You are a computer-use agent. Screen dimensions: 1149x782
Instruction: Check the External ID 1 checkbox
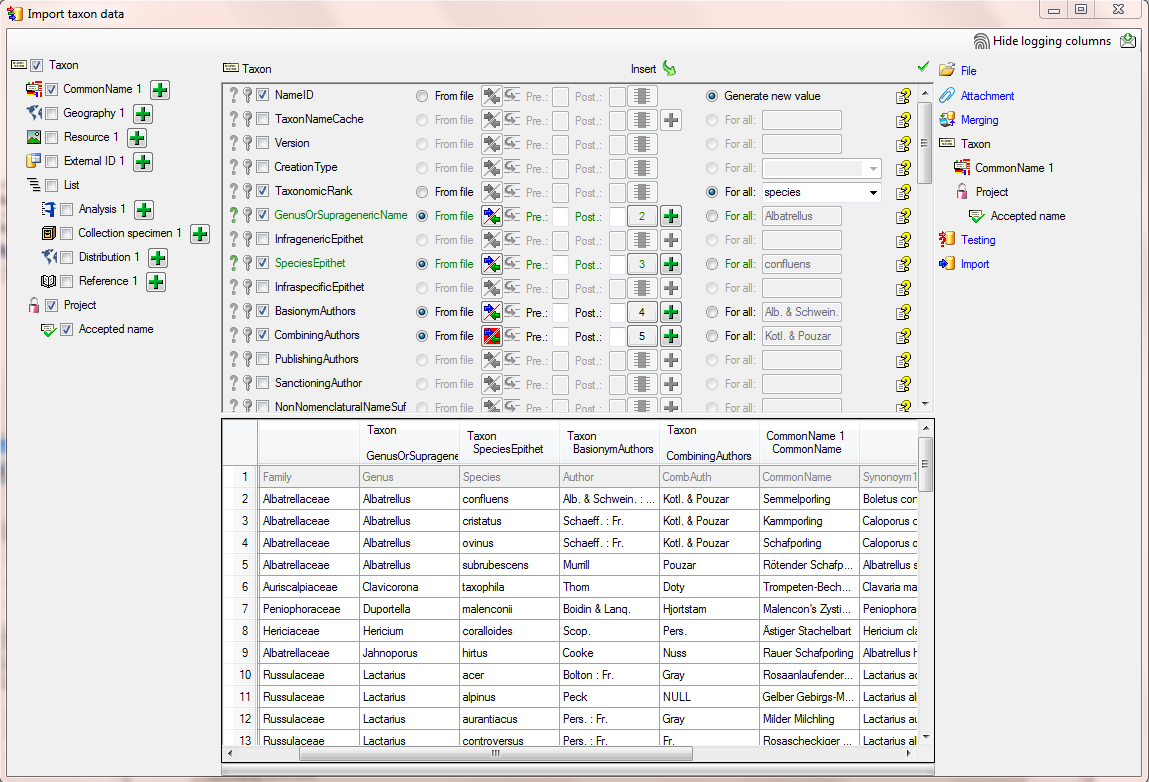tap(52, 161)
